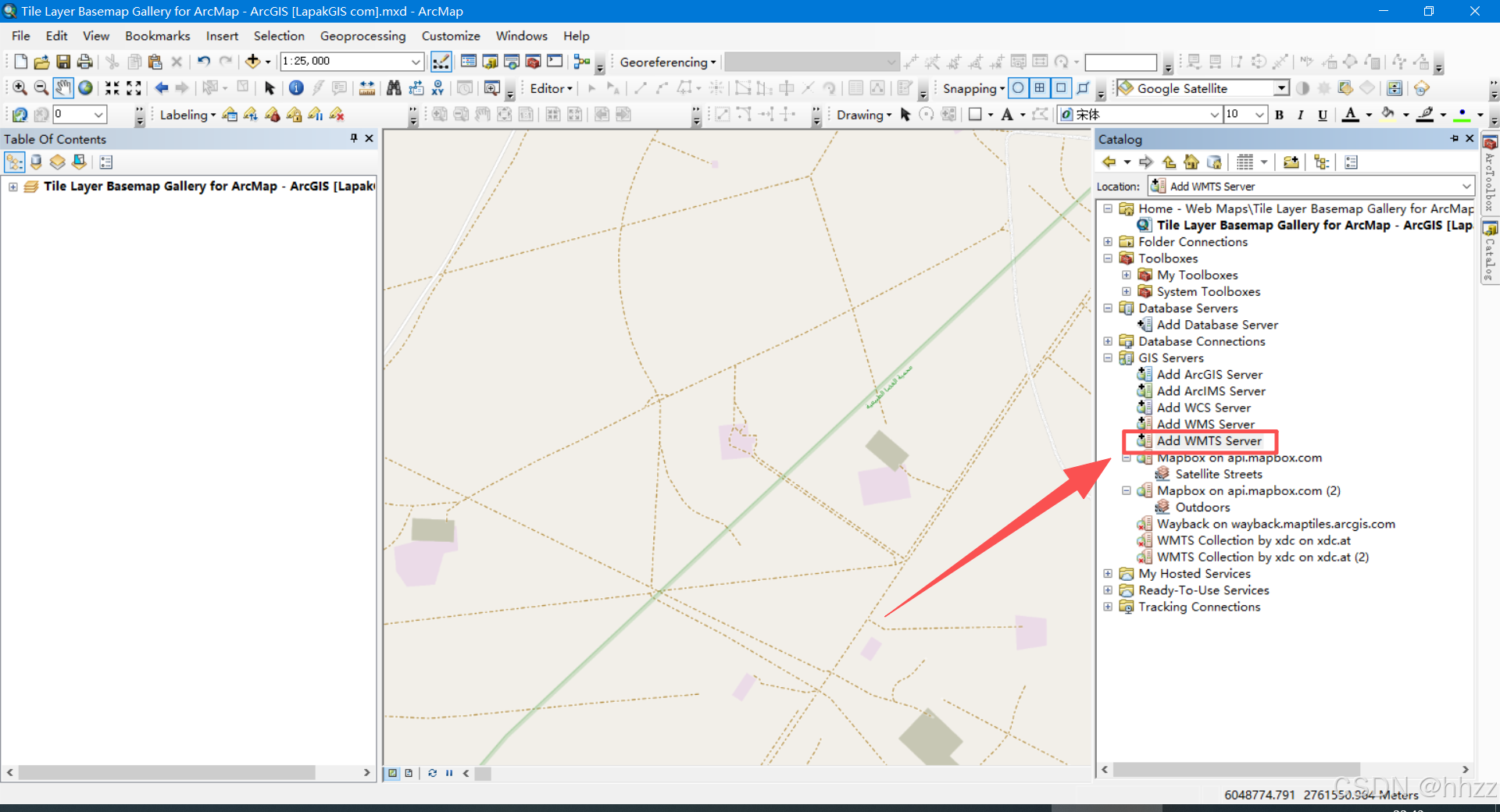
Task: Click the Catalog tab on right edge
Action: tap(1491, 250)
